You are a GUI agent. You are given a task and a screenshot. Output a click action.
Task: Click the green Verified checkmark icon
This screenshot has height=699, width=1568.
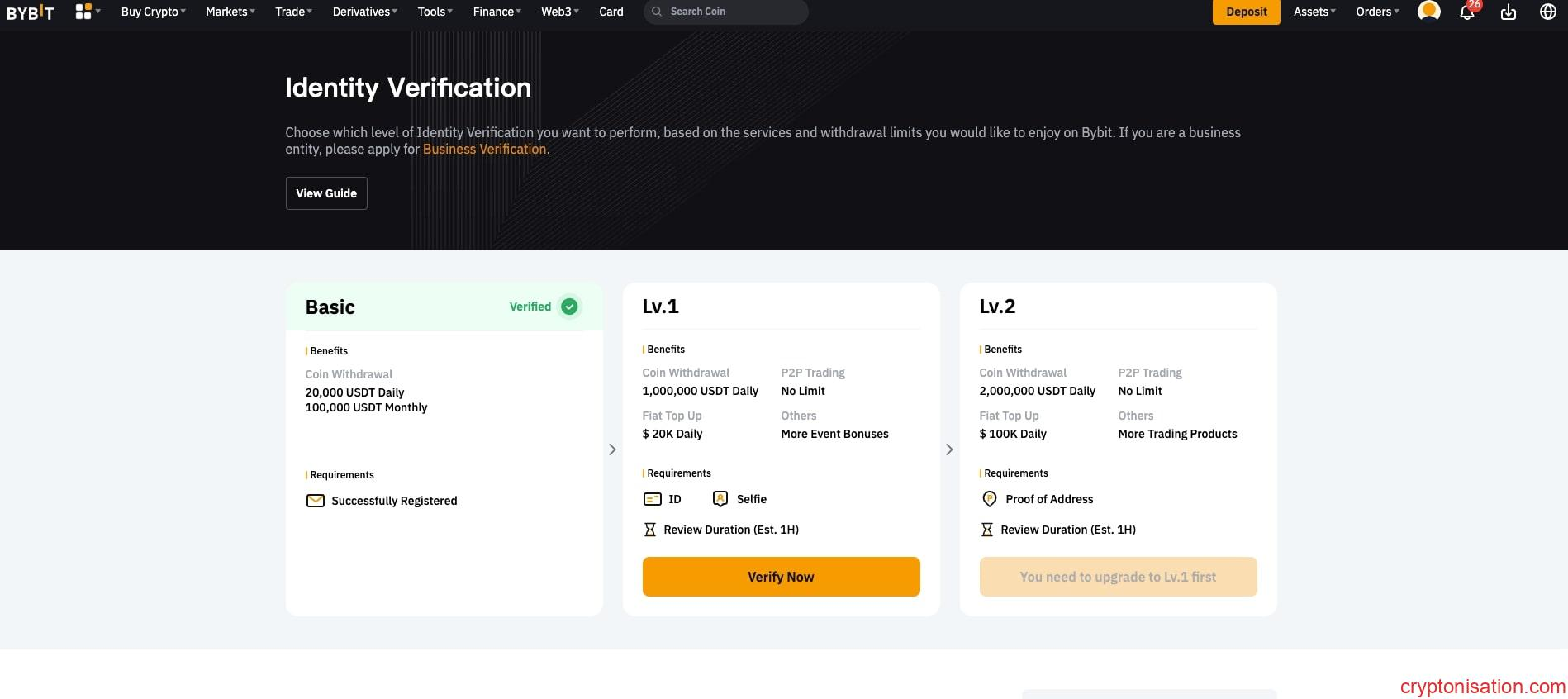(569, 307)
